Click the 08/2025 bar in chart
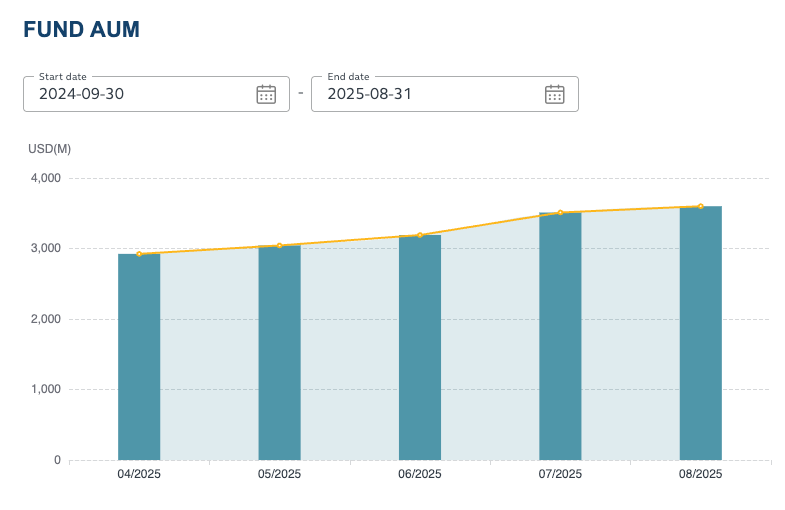Viewport: 785px width, 510px height. coord(700,335)
